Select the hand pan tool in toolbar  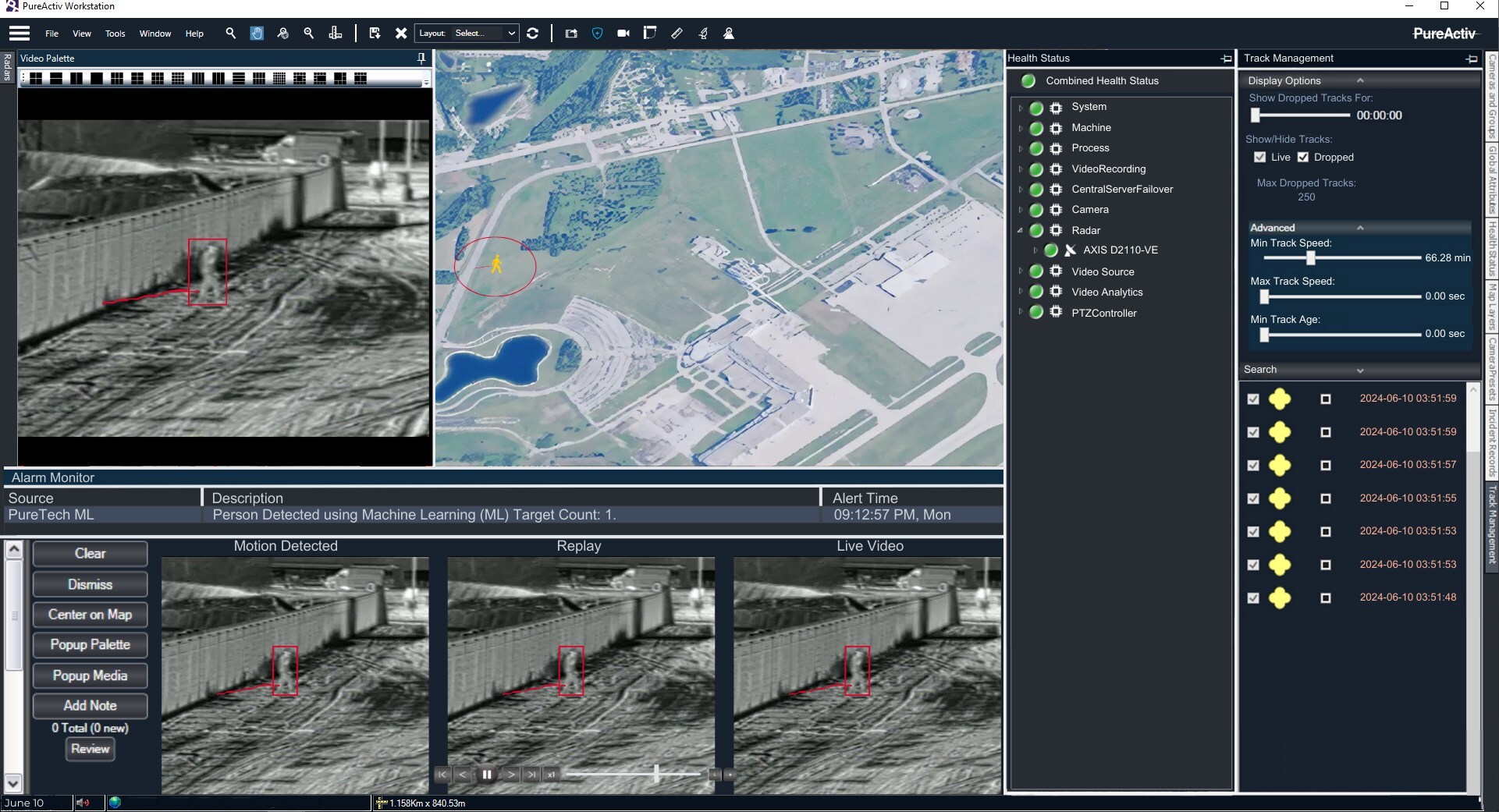click(257, 34)
